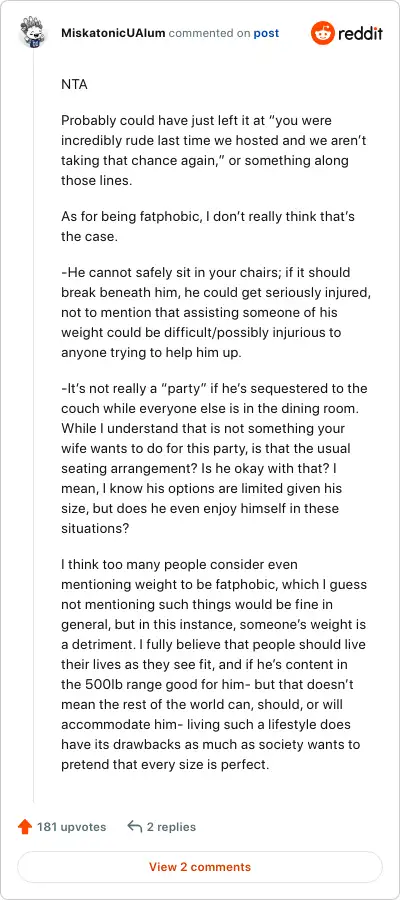Open the MiskatonicUAlum username profile link
Screen dimensions: 400x900
(x=113, y=33)
